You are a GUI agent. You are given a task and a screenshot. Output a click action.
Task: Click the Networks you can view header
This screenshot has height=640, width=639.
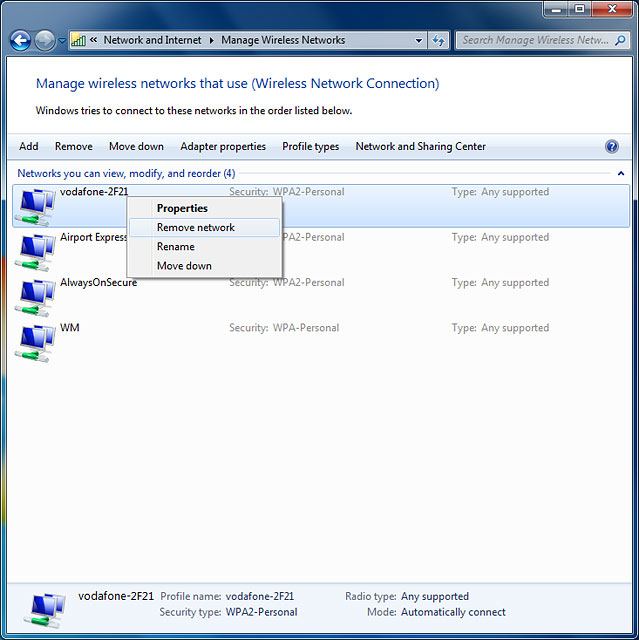coord(126,173)
